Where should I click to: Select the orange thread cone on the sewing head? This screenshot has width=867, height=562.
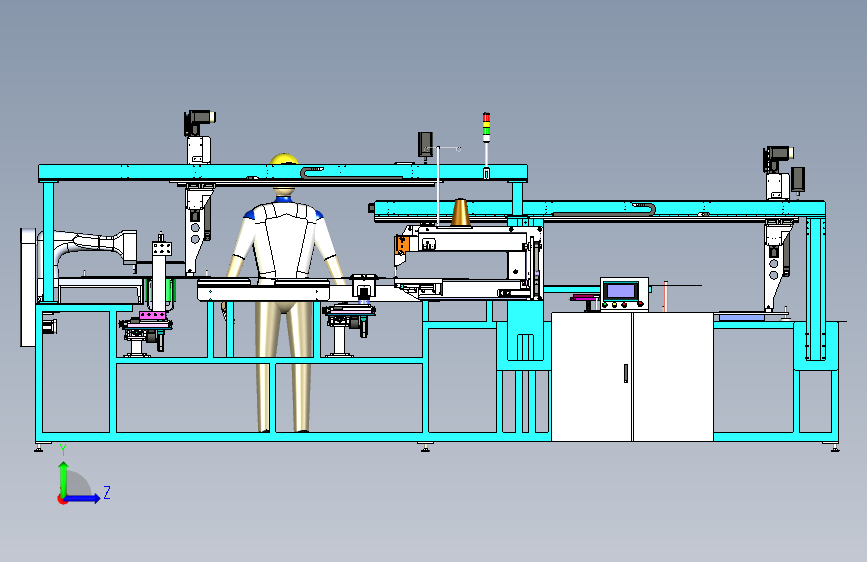coord(460,213)
